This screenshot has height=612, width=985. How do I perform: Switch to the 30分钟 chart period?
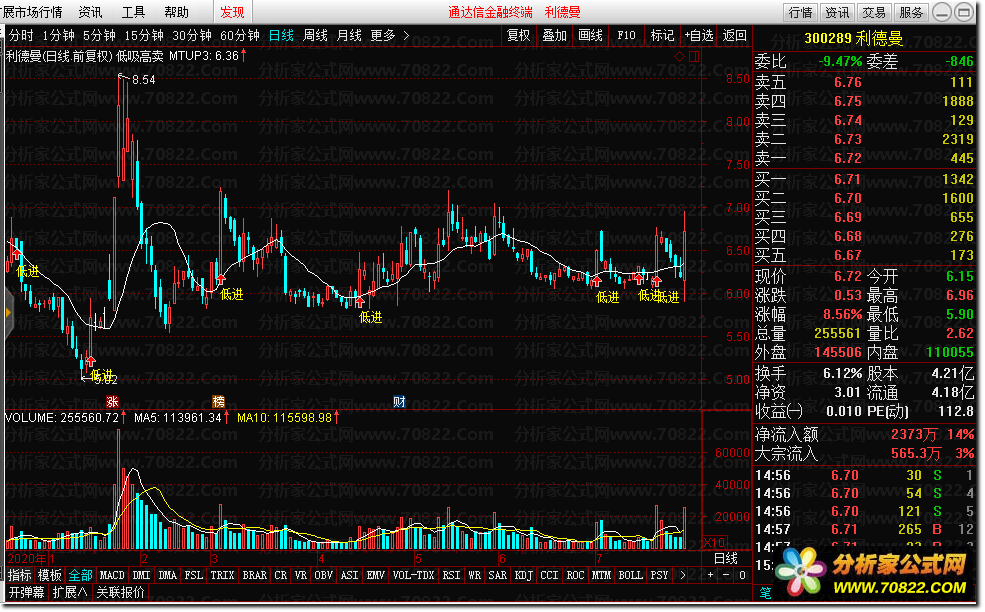click(x=192, y=36)
